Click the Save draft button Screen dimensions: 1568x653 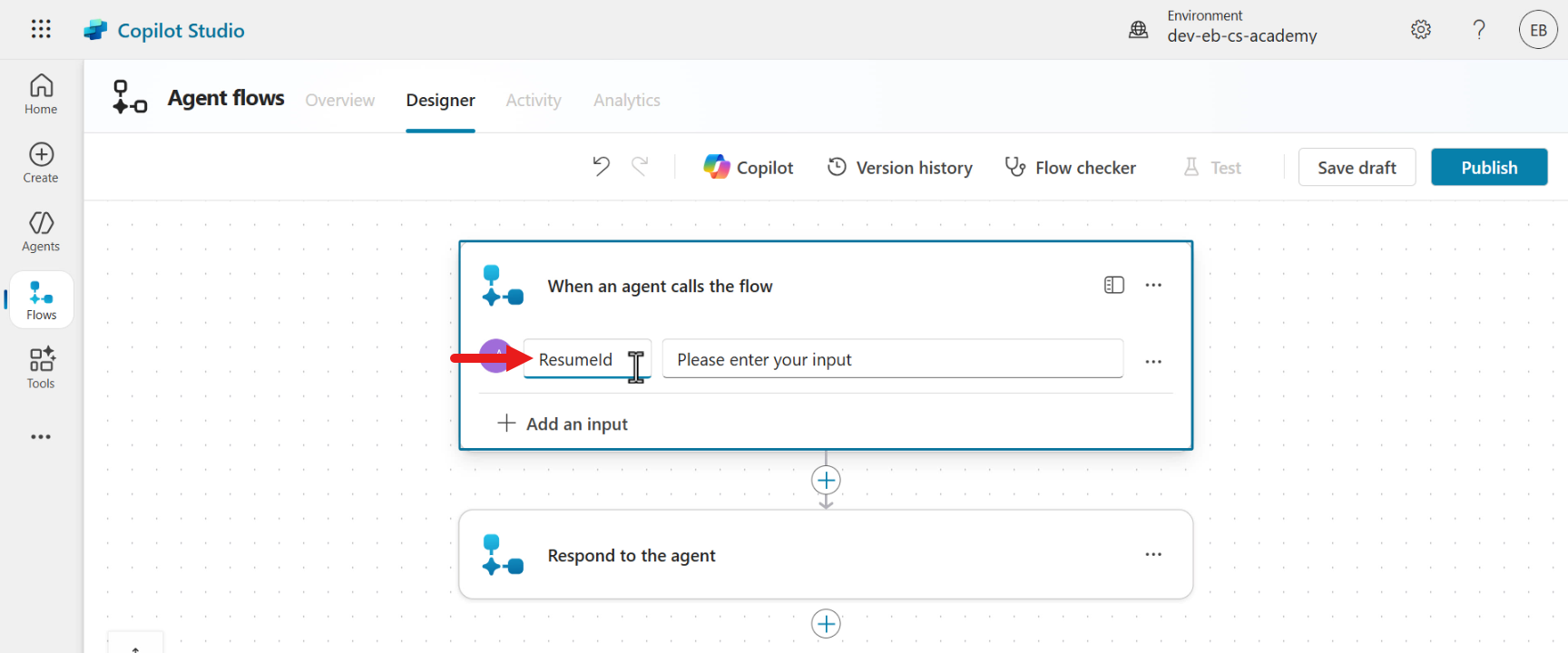tap(1356, 168)
